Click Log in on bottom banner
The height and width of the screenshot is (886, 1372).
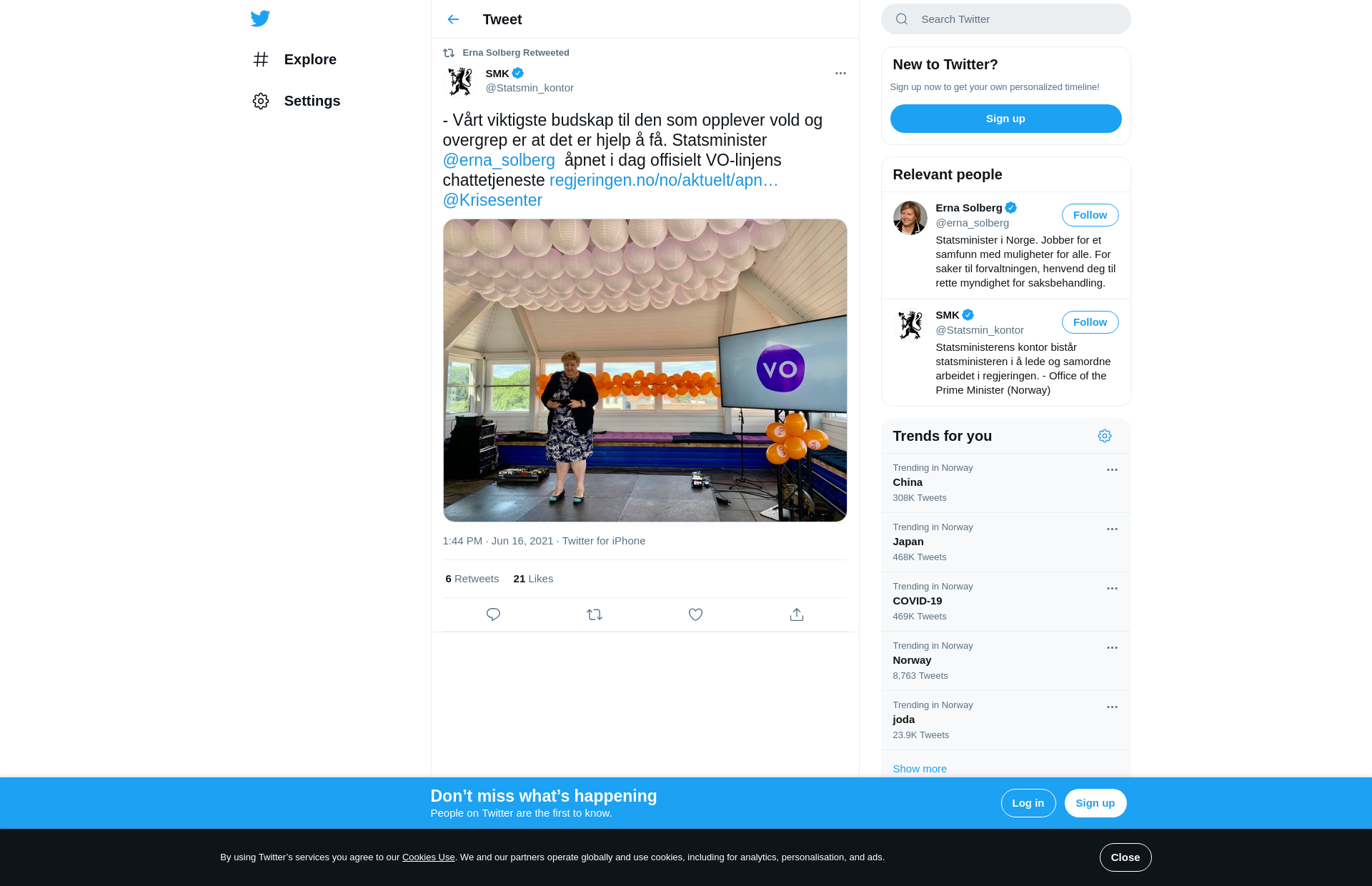1028,803
